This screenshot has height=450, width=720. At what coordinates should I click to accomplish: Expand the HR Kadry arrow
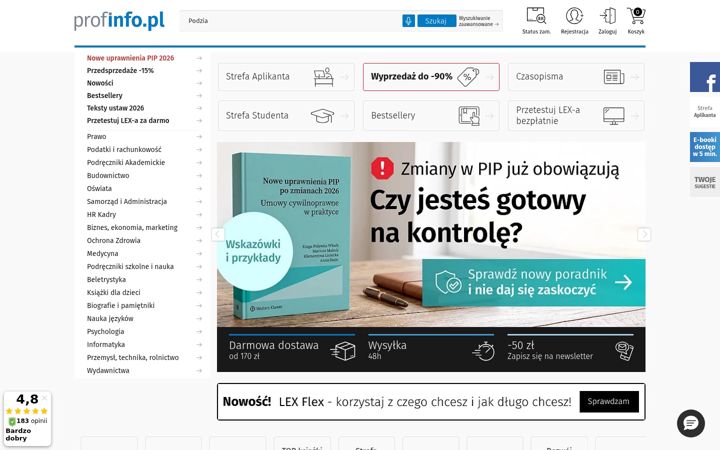(199, 214)
